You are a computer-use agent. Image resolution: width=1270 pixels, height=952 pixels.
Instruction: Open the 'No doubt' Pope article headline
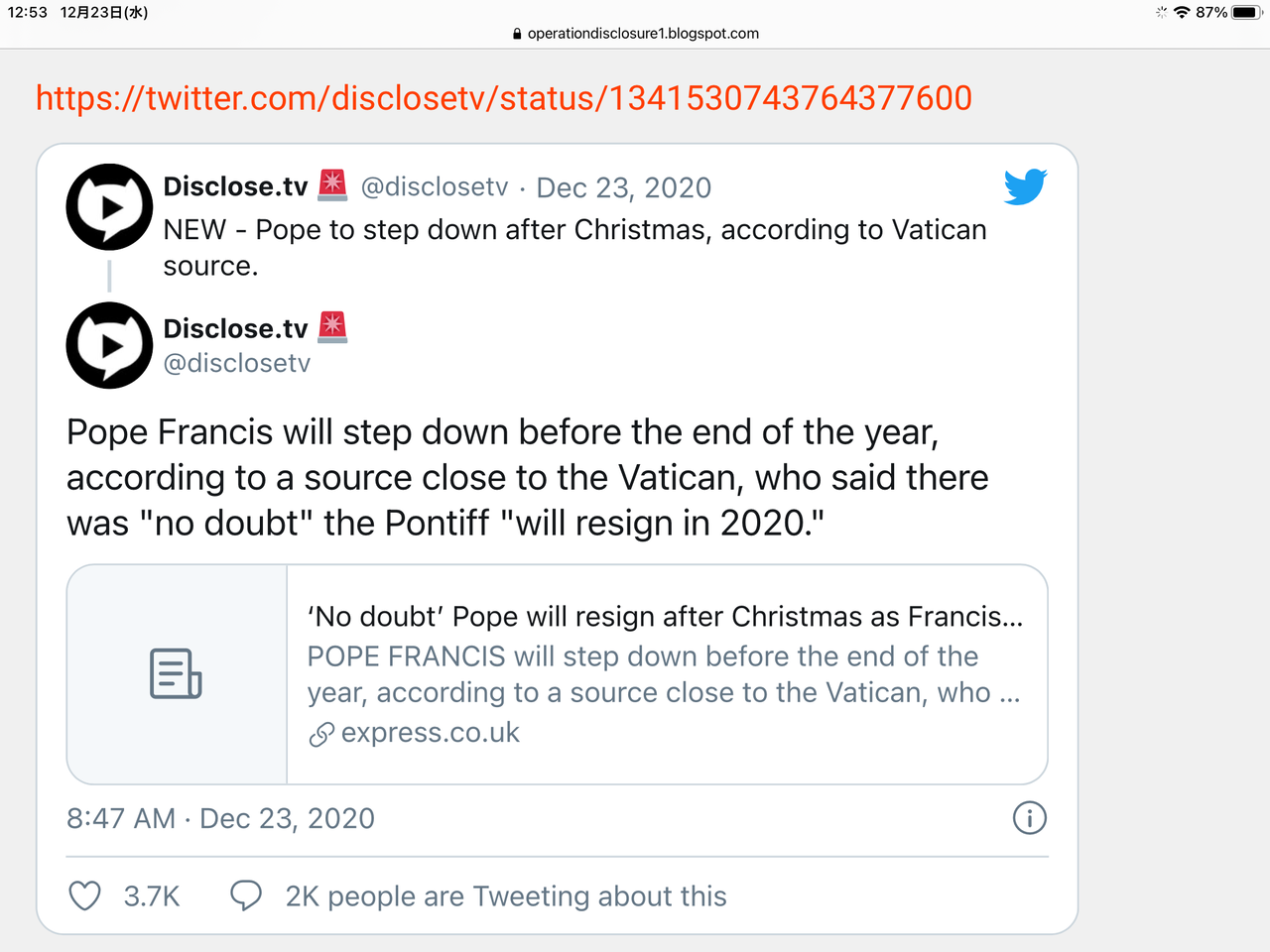pyautogui.click(x=665, y=617)
